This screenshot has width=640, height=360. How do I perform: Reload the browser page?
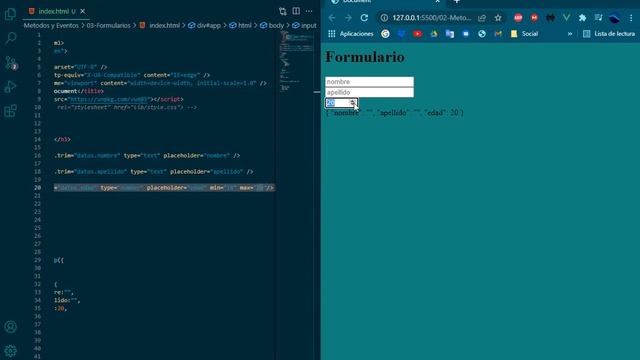pyautogui.click(x=364, y=18)
